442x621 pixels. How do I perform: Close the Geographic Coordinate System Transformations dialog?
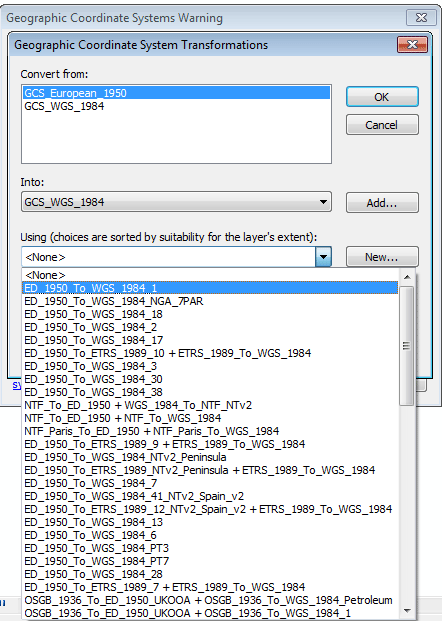412,44
